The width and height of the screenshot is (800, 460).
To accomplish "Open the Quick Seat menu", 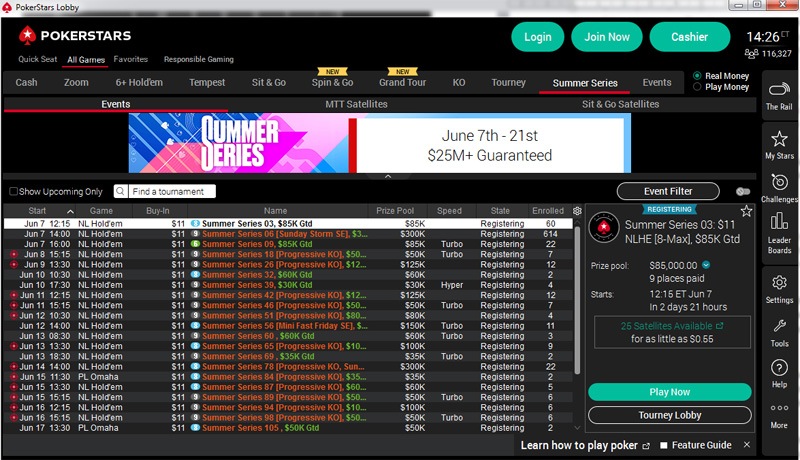I will [x=38, y=59].
